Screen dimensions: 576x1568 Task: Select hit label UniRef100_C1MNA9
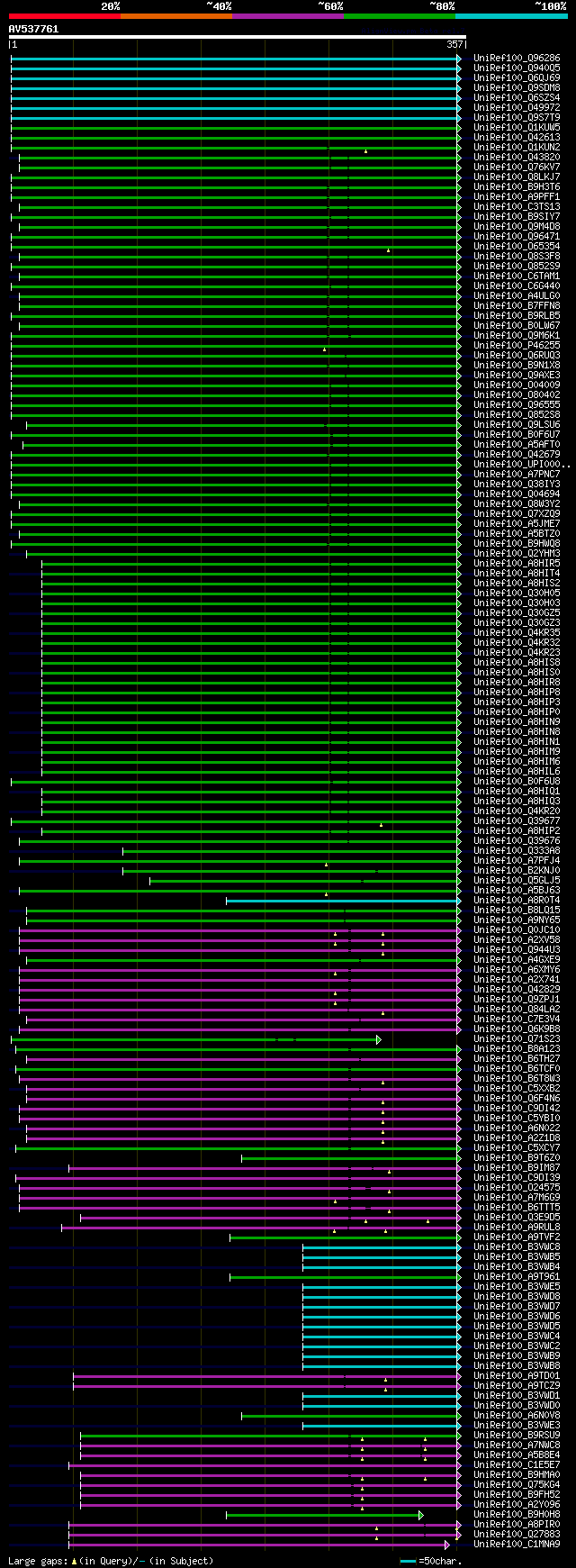coord(517,1545)
